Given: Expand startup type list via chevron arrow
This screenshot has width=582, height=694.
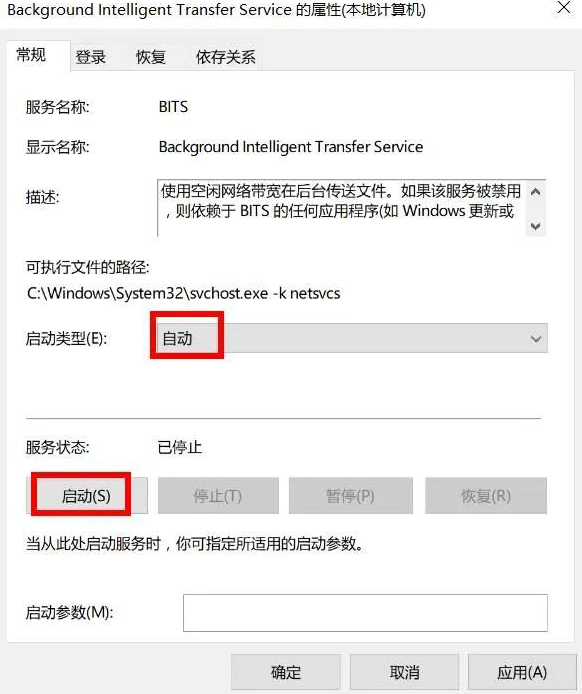Looking at the screenshot, I should click(536, 339).
